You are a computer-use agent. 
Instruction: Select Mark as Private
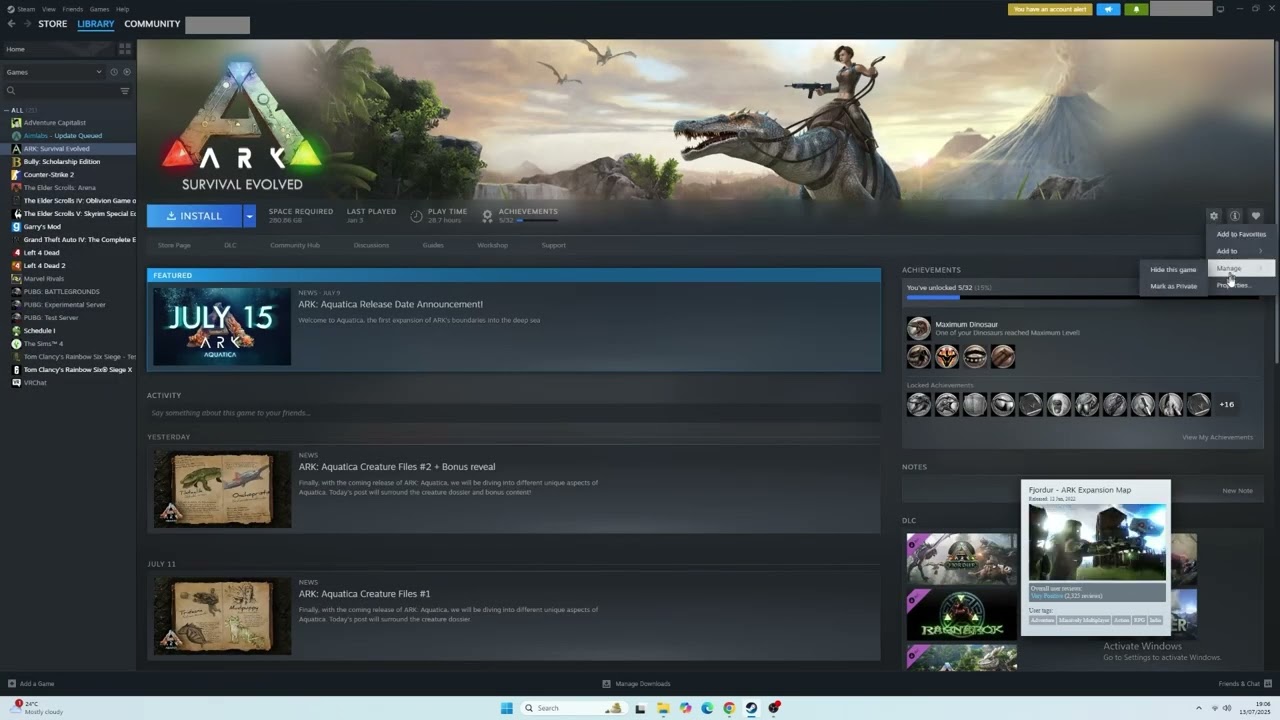click(1173, 286)
